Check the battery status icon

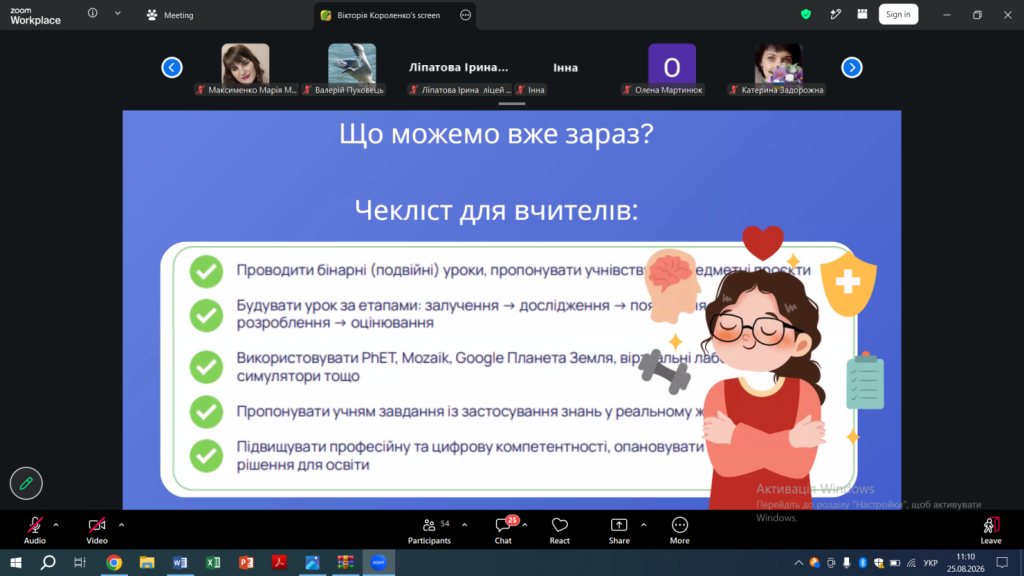[x=895, y=563]
